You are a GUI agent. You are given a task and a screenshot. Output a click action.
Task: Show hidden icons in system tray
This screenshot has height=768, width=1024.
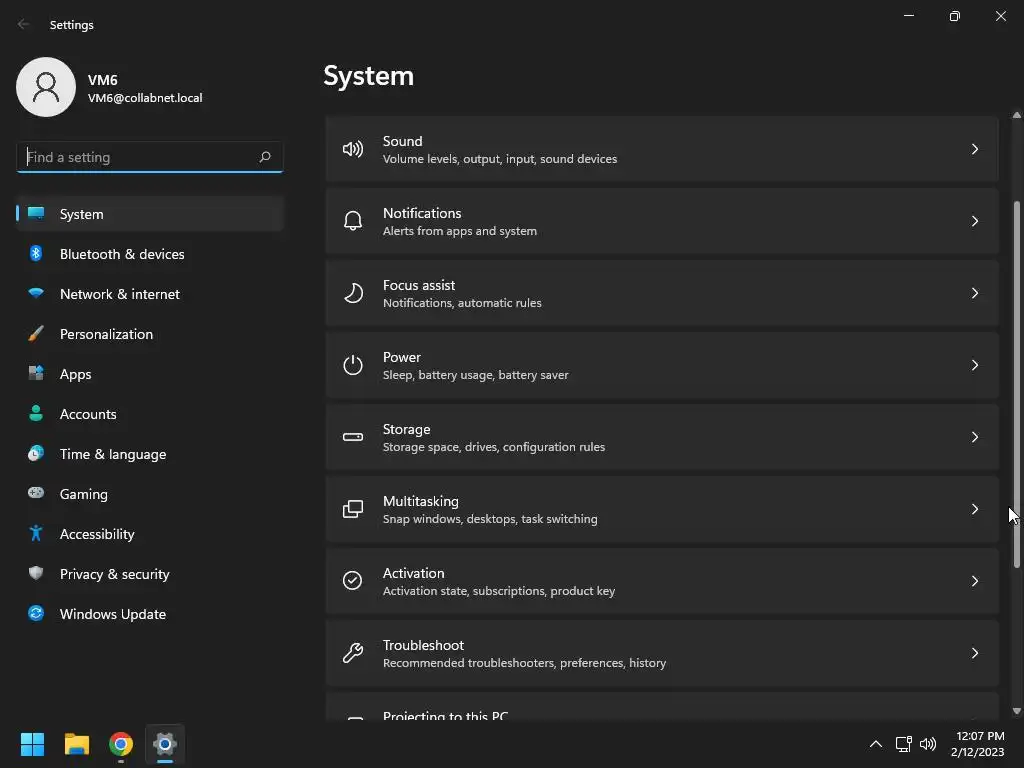click(x=876, y=744)
